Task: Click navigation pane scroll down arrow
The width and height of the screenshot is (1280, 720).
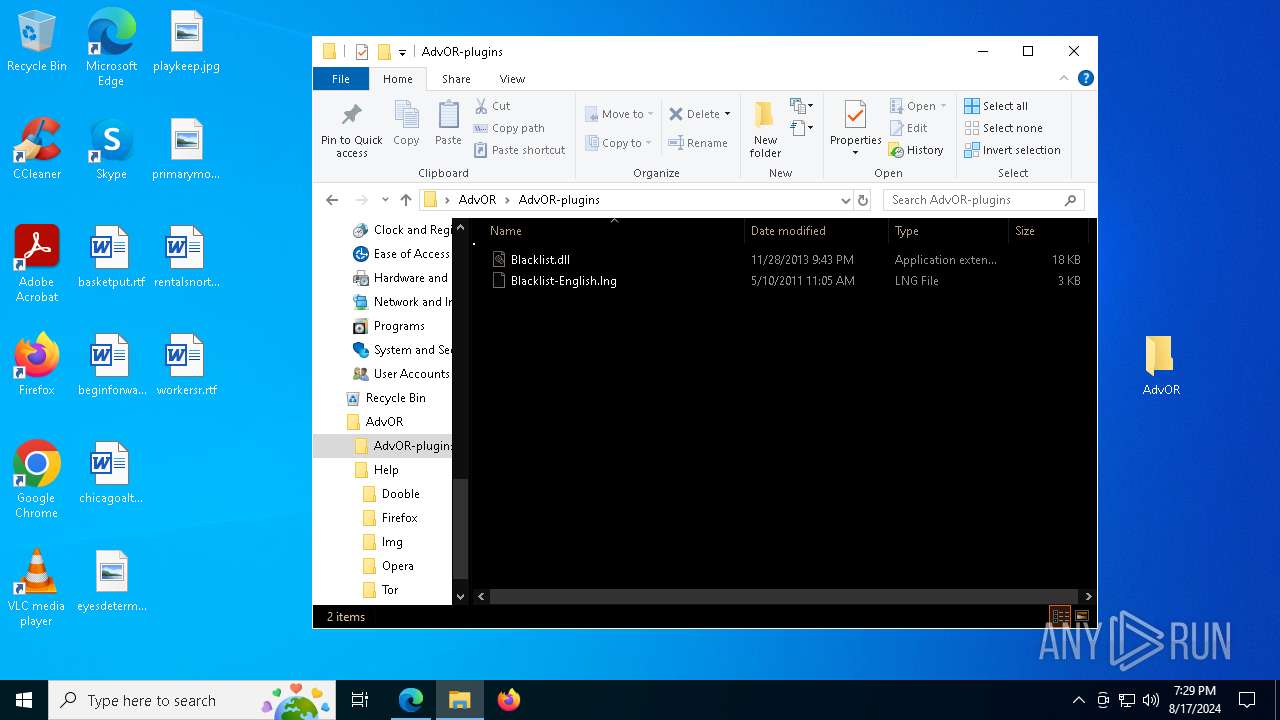Action: click(460, 596)
